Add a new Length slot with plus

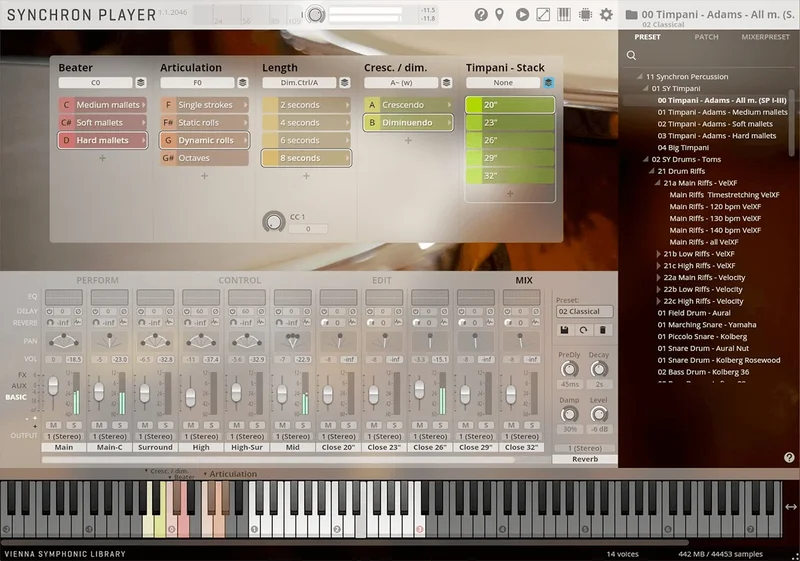point(306,176)
